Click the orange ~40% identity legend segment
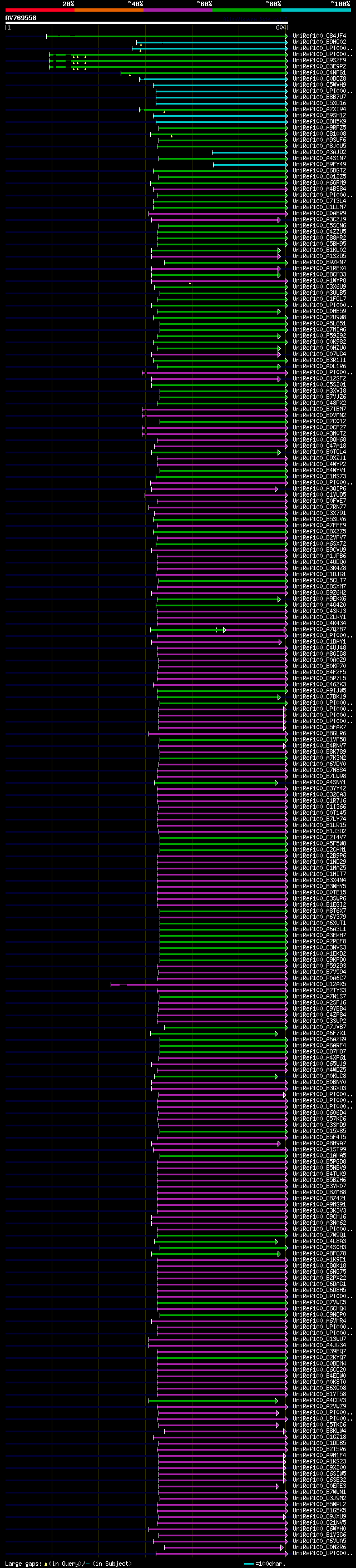356x1568 pixels. pyautogui.click(x=109, y=10)
